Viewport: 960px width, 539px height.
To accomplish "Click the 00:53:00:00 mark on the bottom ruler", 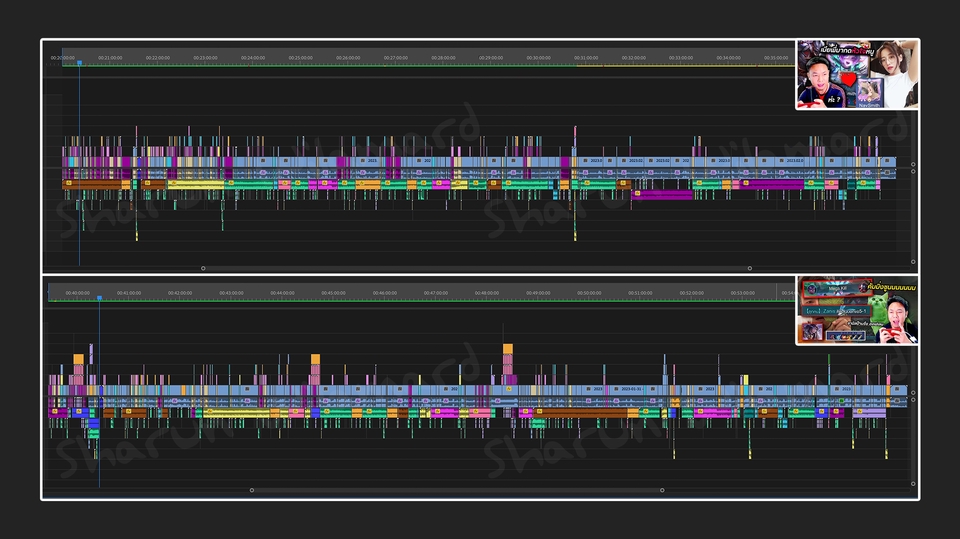I will point(743,293).
